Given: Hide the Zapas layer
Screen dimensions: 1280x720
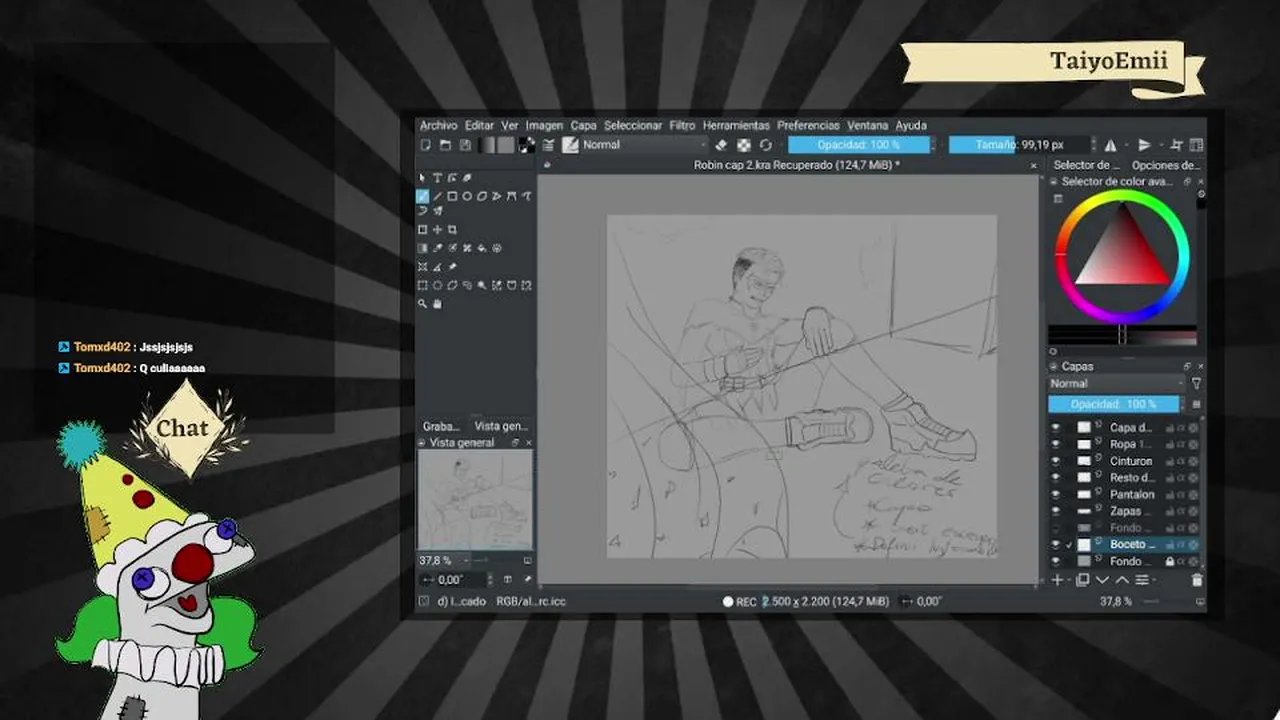Looking at the screenshot, I should pyautogui.click(x=1055, y=511).
